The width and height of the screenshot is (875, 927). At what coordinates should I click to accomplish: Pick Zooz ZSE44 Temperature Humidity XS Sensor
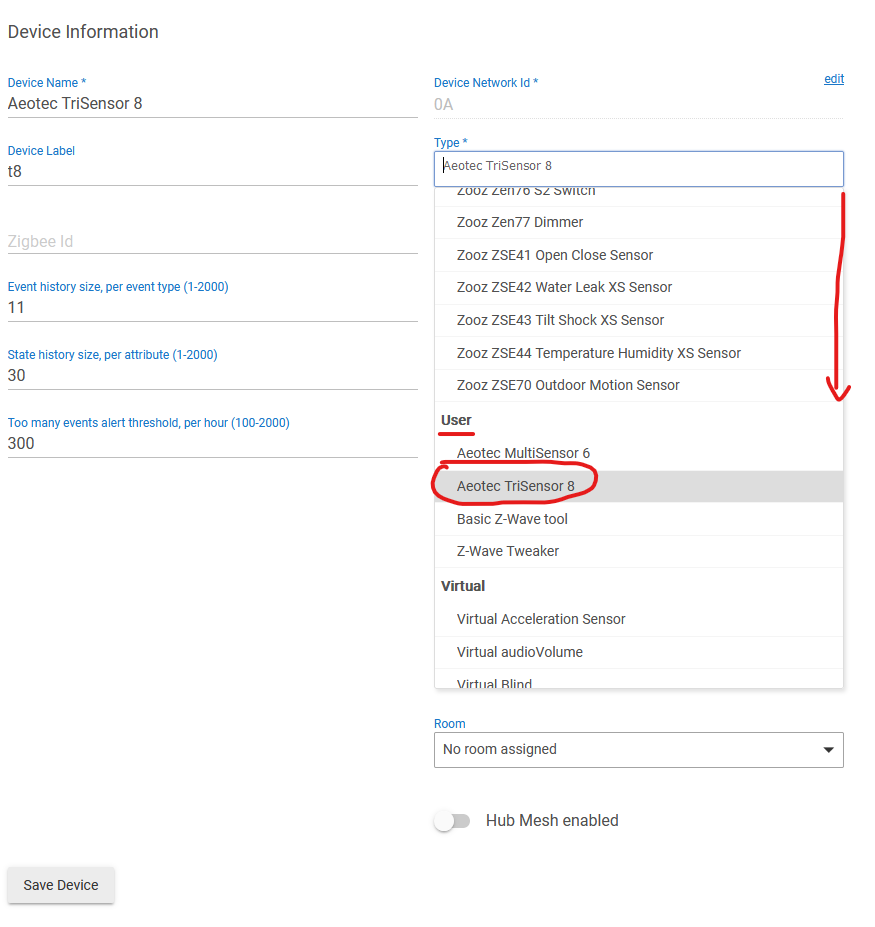pyautogui.click(x=639, y=354)
